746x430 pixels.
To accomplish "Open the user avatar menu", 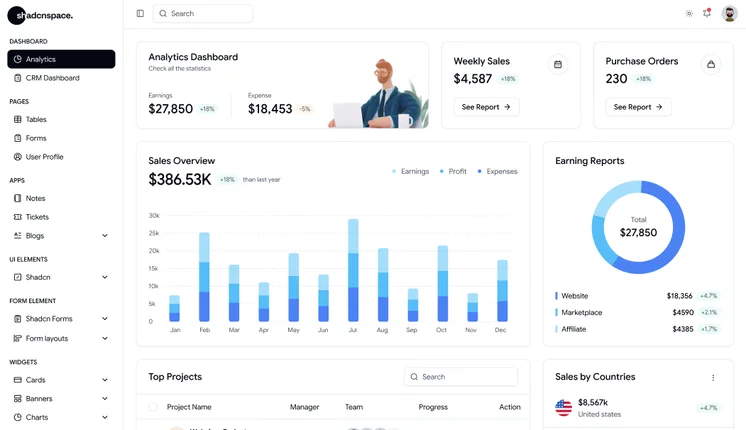I will click(729, 13).
